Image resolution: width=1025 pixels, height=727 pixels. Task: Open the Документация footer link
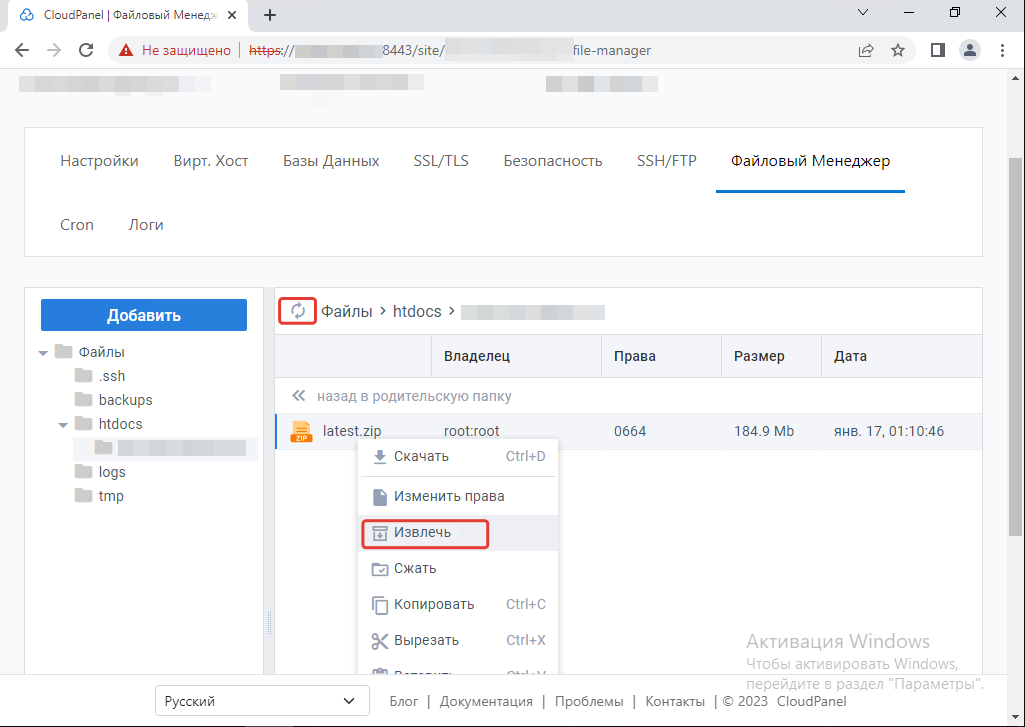[x=486, y=701]
